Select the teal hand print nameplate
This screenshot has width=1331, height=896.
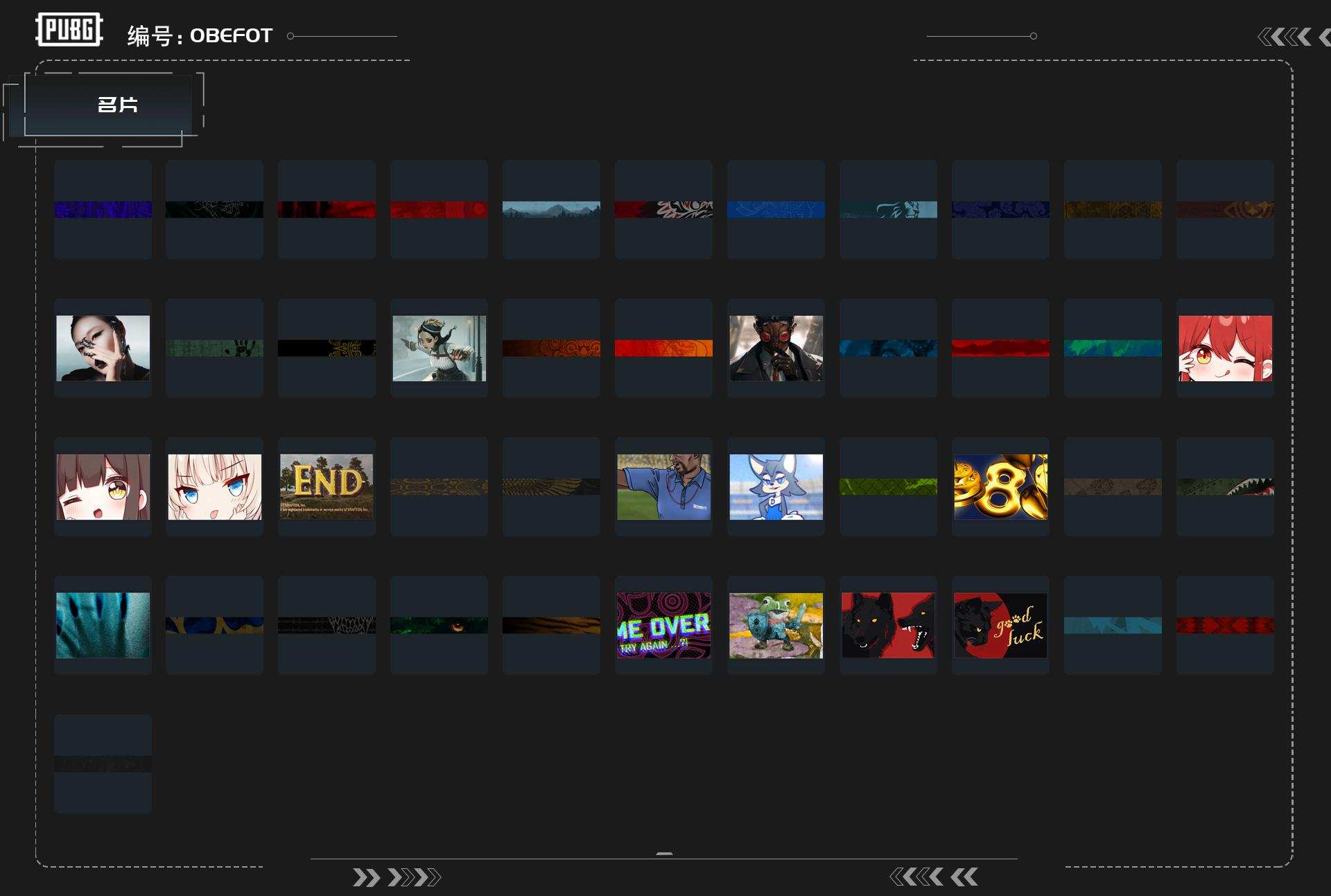coord(103,625)
